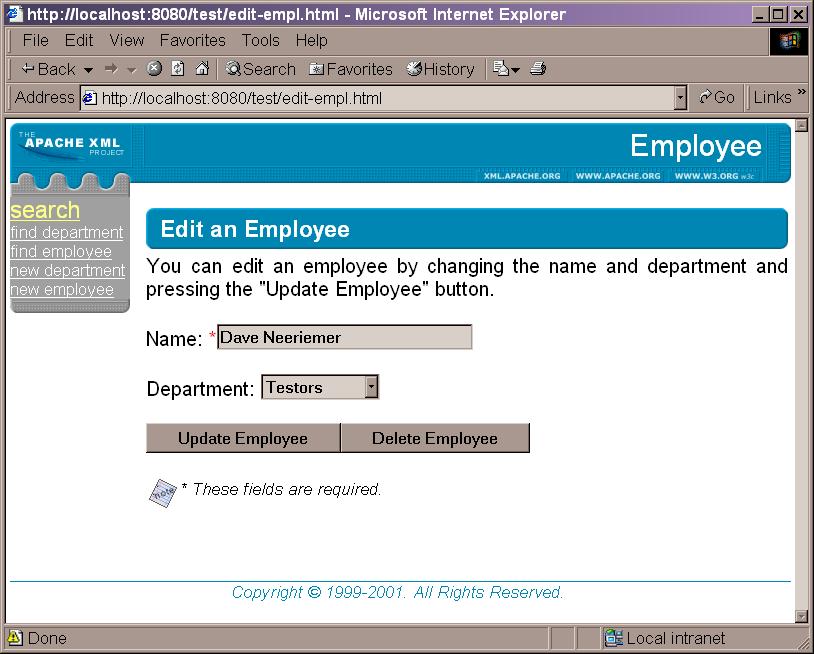Expand the Back button dropdown arrow

click(88, 69)
